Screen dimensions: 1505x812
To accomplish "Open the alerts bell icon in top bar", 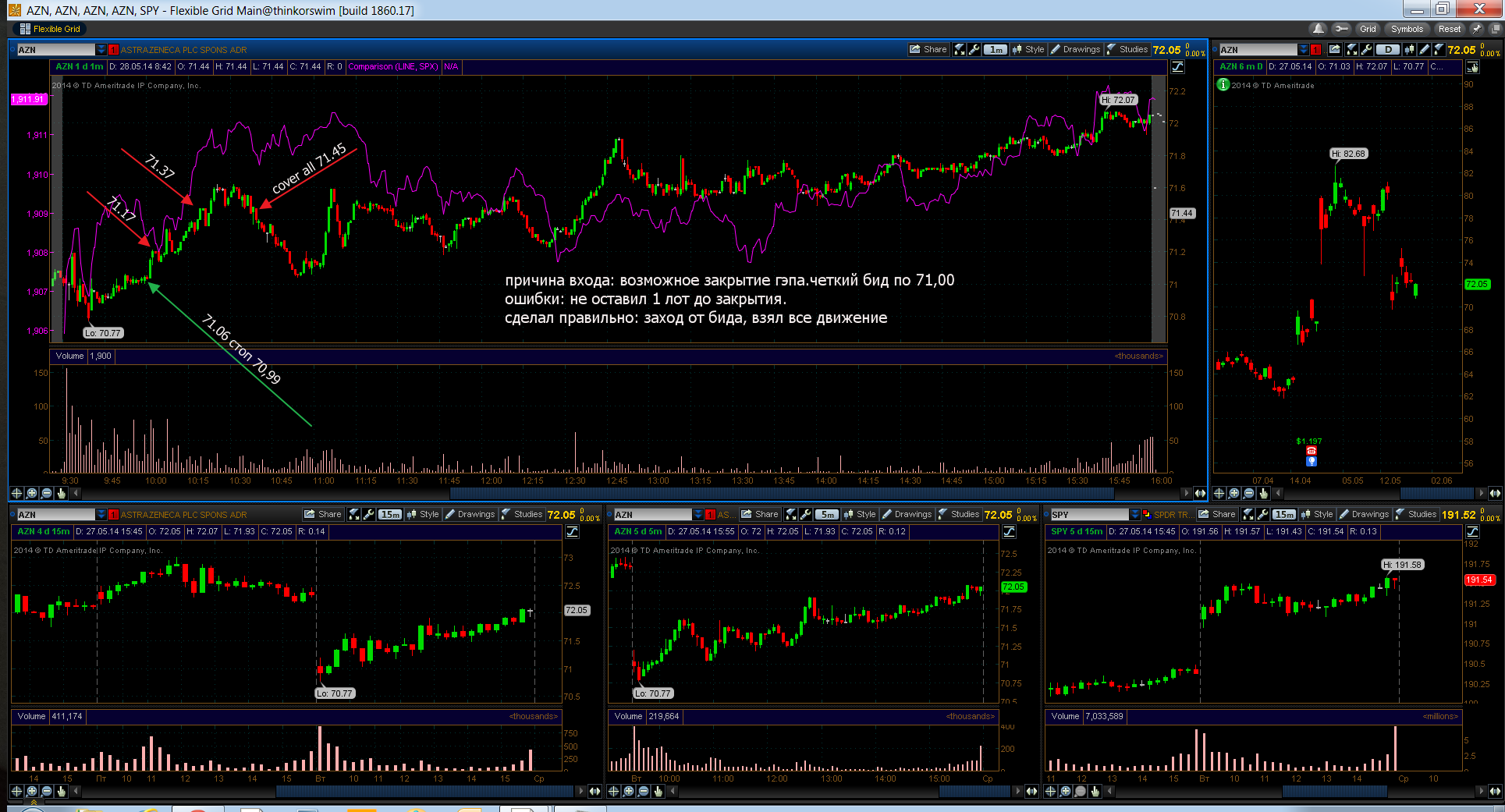I will (x=1319, y=29).
